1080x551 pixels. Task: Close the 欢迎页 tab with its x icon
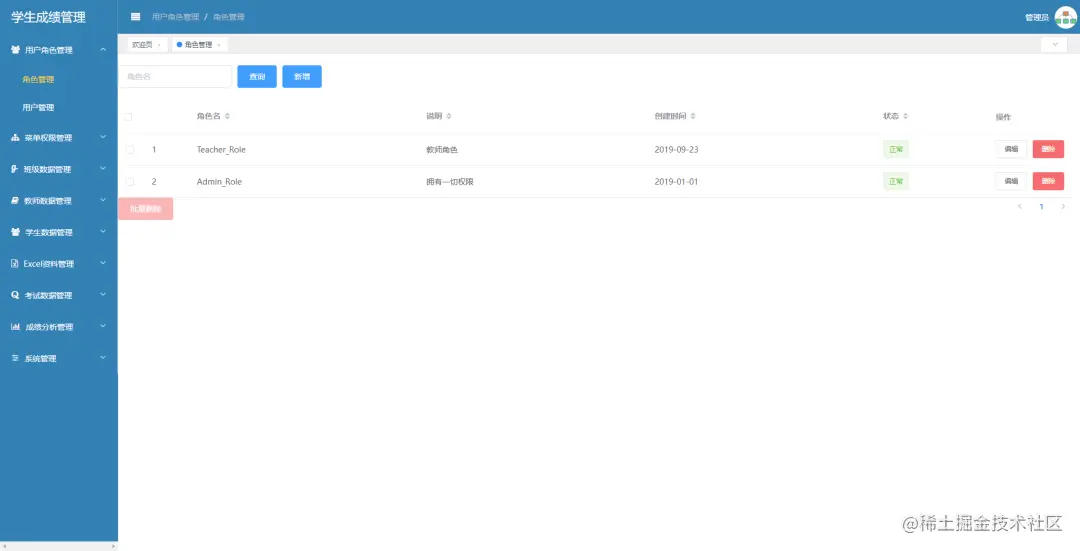pos(159,45)
